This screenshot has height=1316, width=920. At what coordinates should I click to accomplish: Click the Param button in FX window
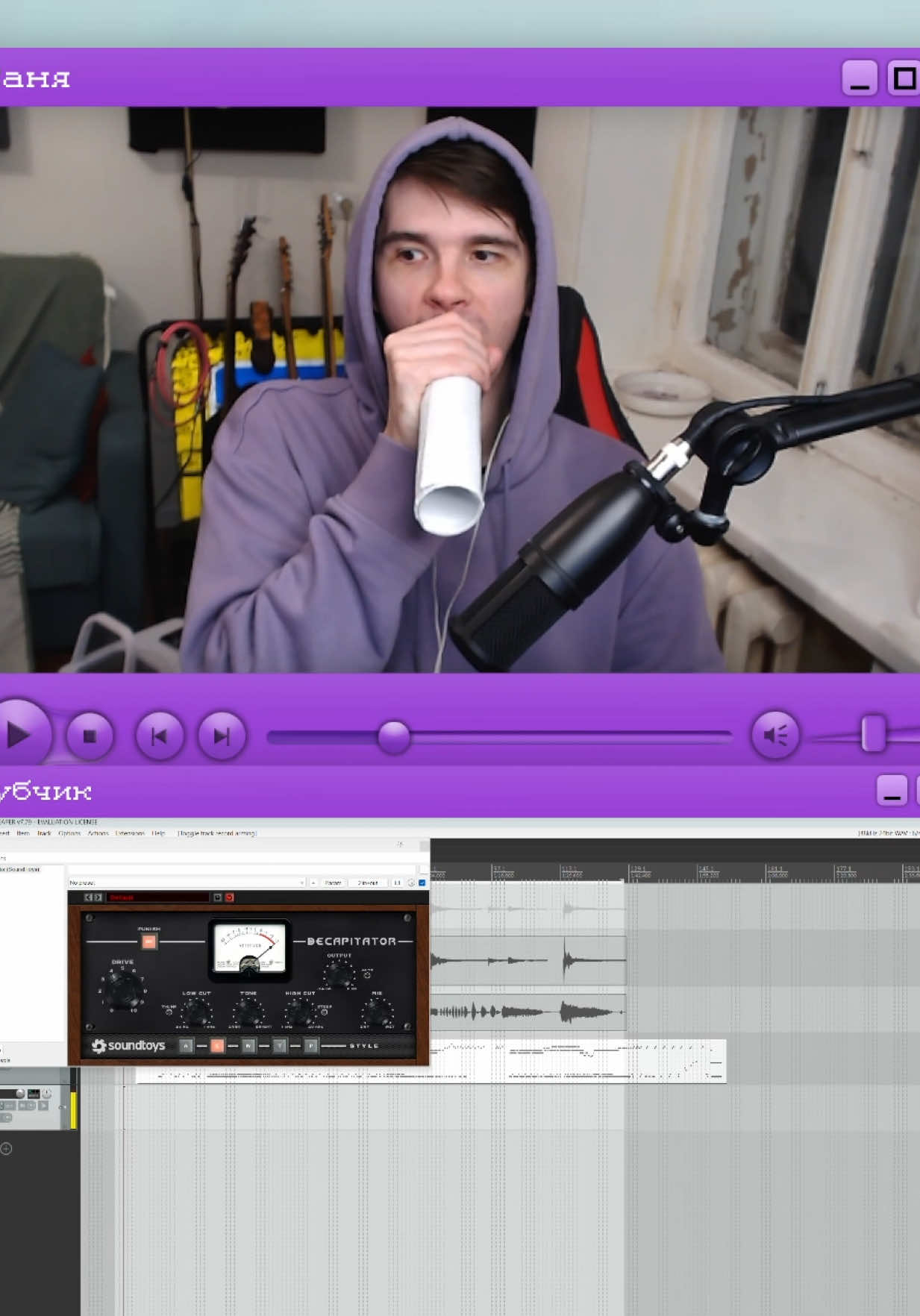[333, 883]
